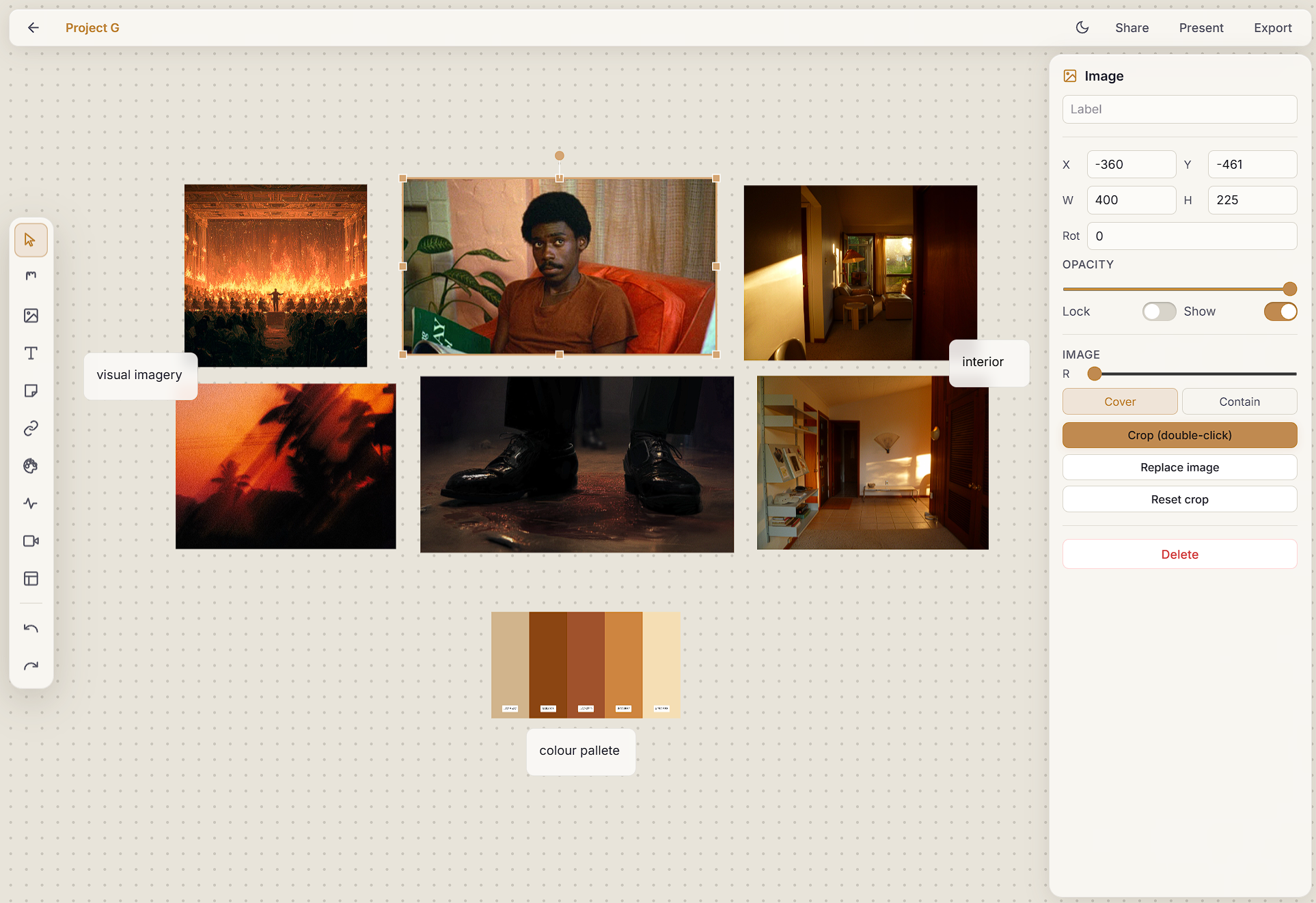Open the color palette tool

click(31, 466)
